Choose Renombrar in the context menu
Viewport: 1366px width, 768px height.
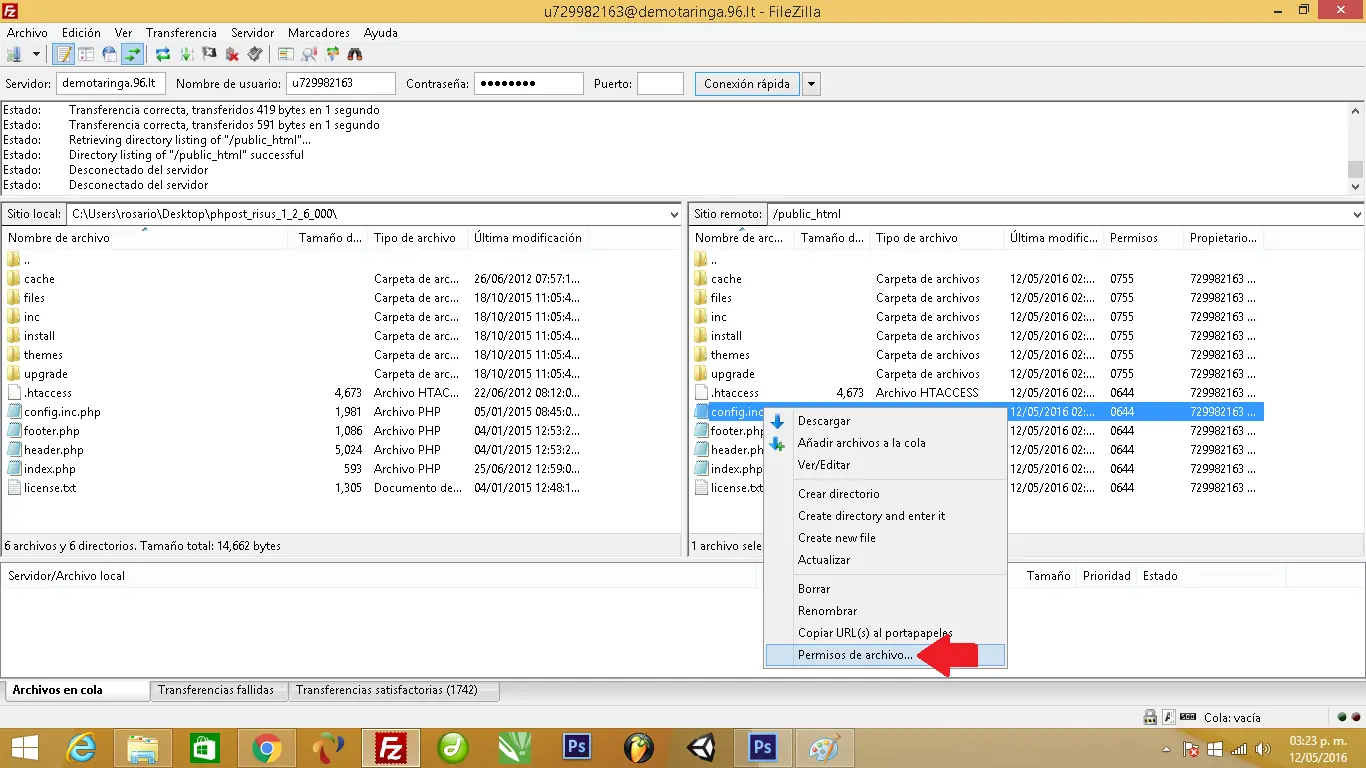coord(827,611)
